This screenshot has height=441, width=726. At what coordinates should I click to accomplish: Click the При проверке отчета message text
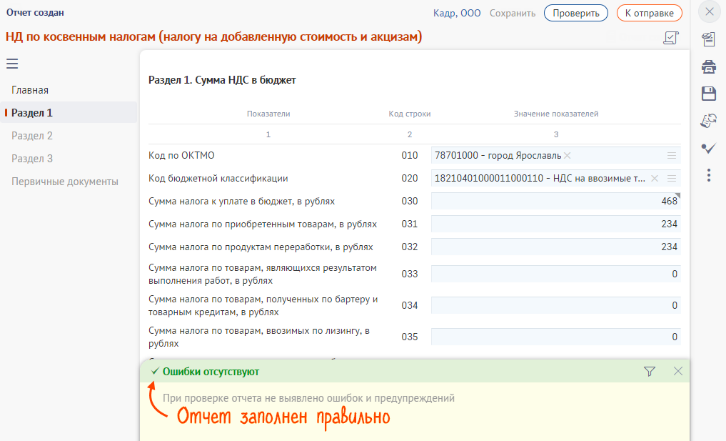pos(308,398)
